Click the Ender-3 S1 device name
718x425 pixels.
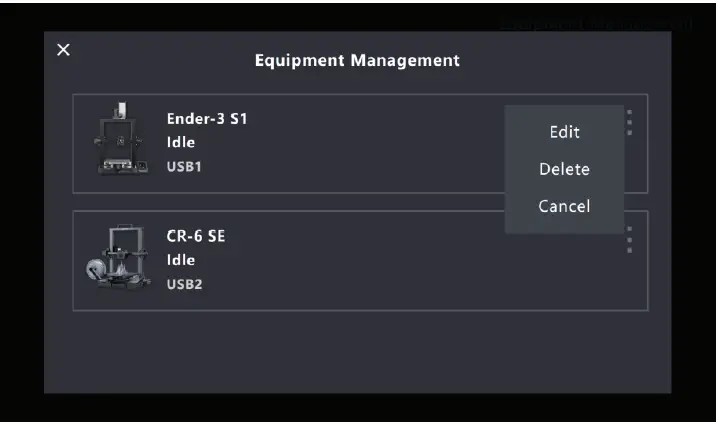[x=206, y=119]
